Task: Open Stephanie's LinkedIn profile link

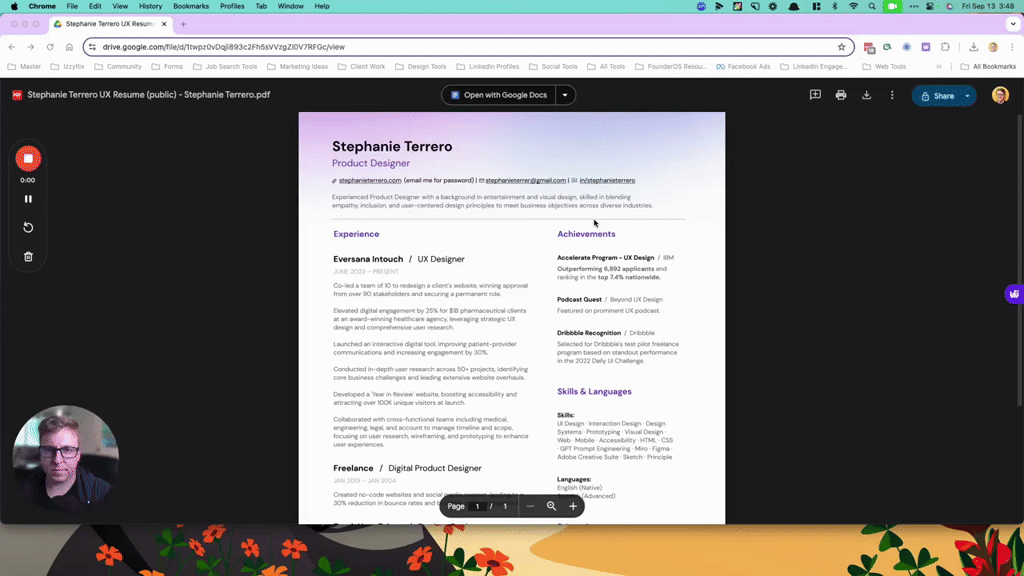Action: click(x=606, y=180)
